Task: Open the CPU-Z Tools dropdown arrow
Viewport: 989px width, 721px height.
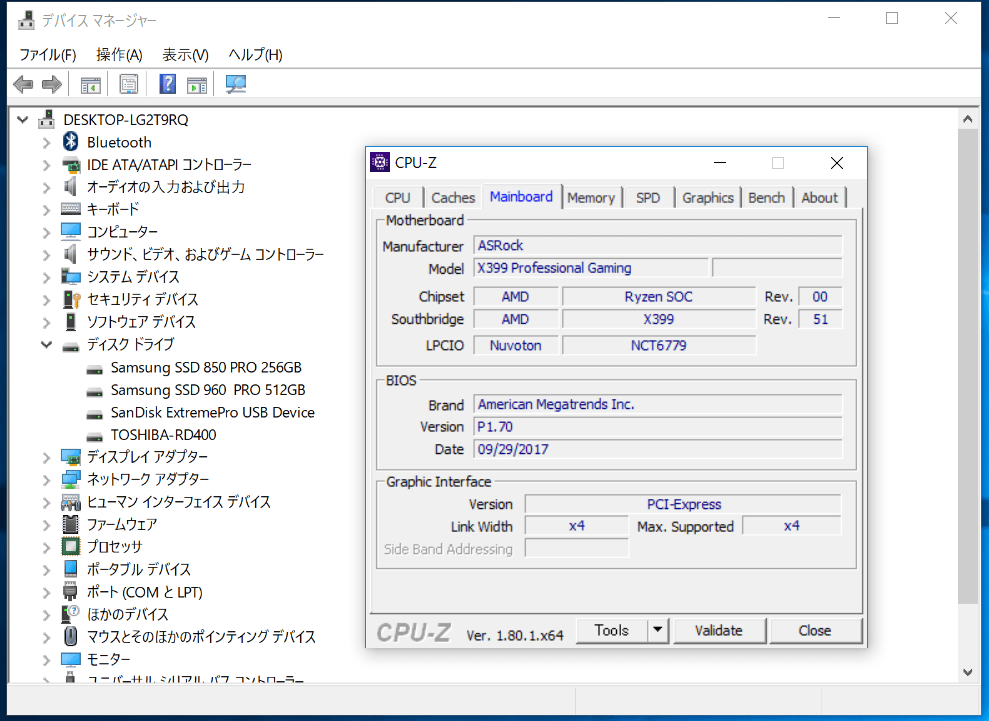Action: coord(657,630)
